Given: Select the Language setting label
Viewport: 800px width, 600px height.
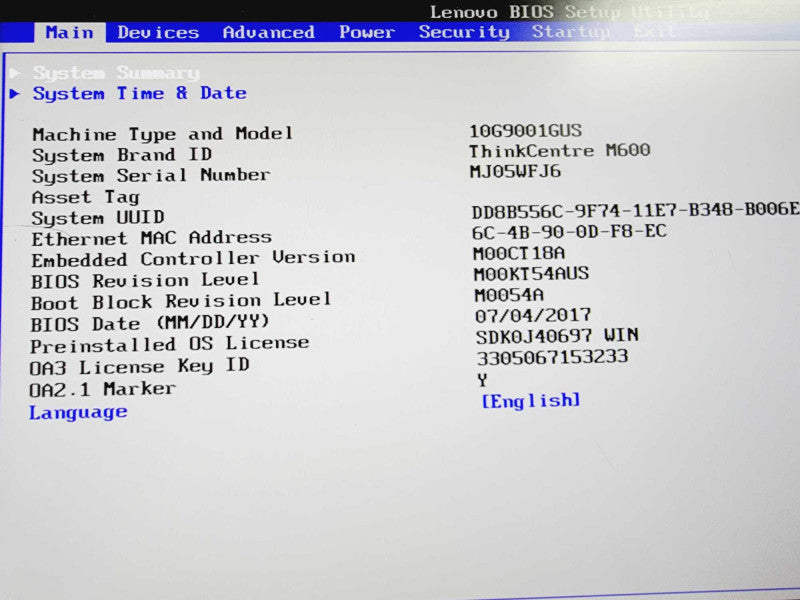Looking at the screenshot, I should 78,412.
